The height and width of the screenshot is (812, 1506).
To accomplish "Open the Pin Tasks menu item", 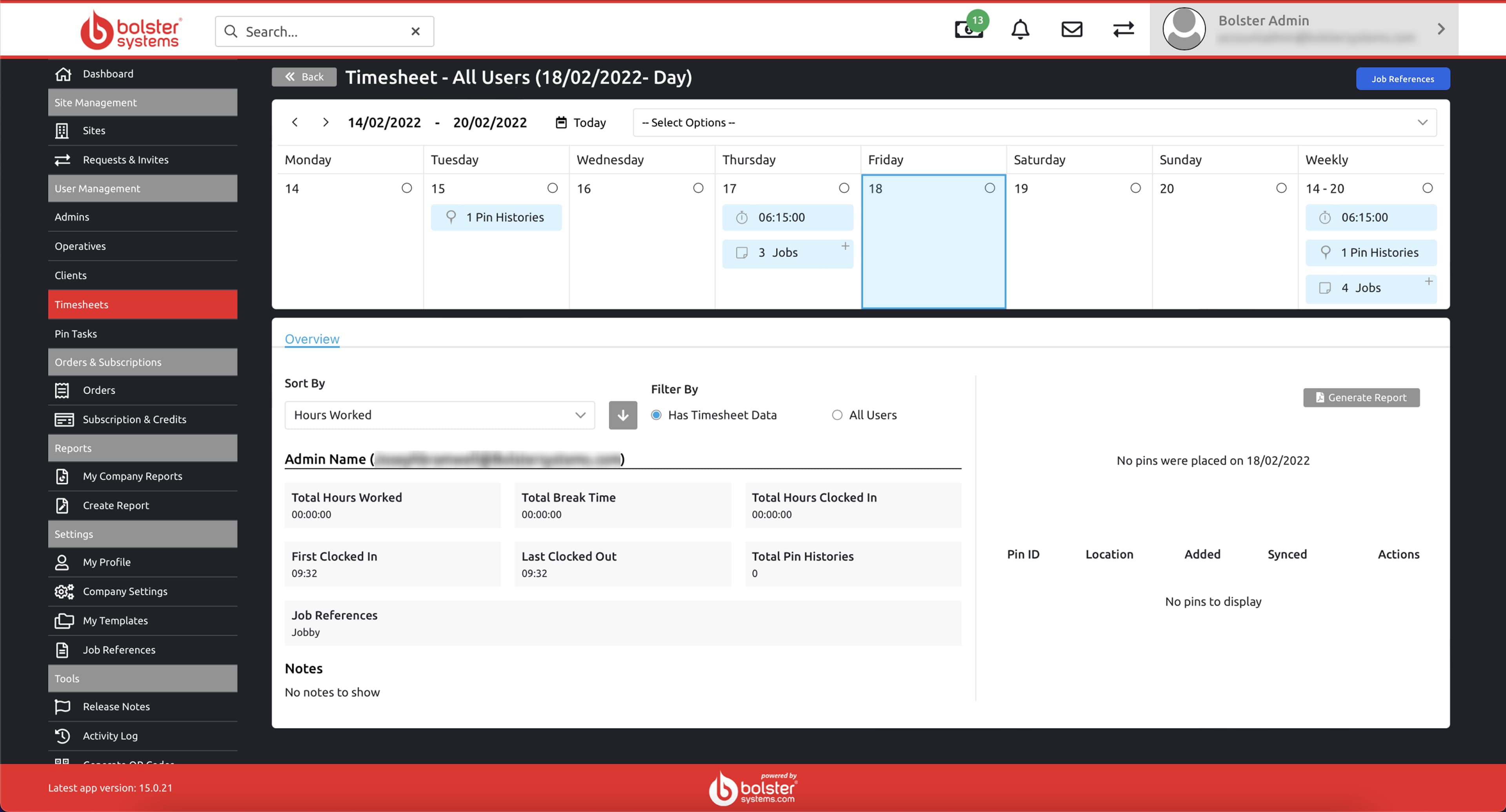I will (142, 334).
